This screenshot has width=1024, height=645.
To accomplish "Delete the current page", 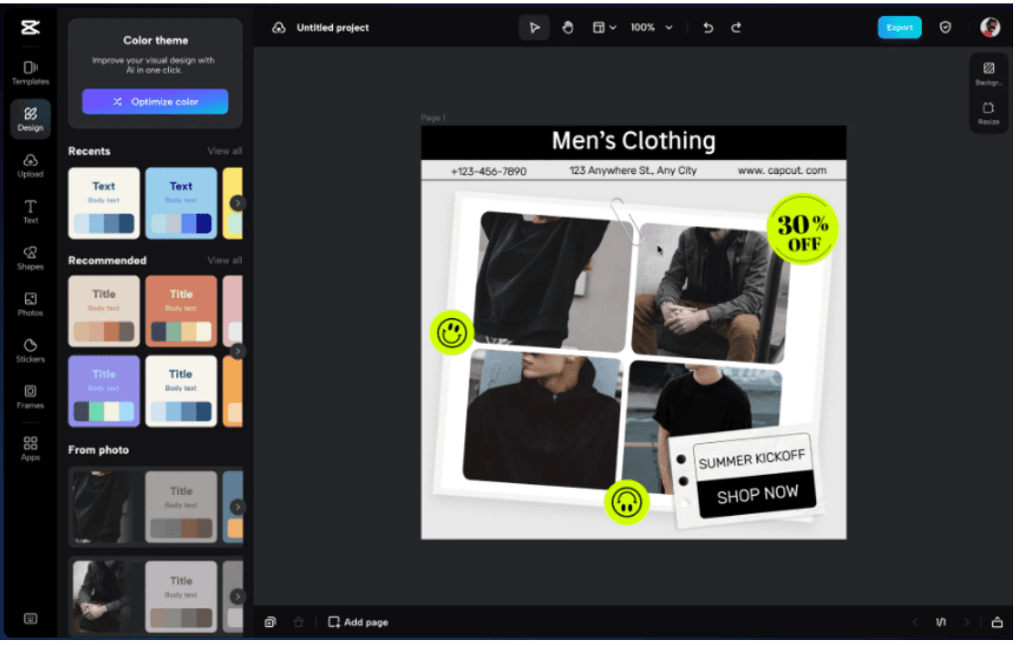I will click(298, 621).
